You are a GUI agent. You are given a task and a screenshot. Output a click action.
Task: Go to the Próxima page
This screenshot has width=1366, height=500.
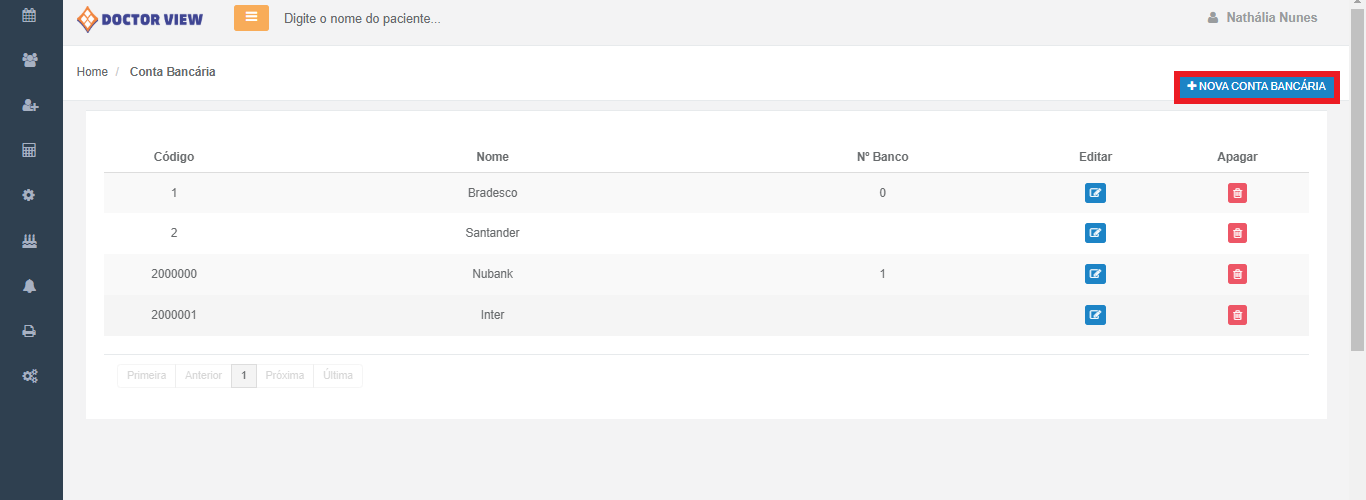click(285, 376)
